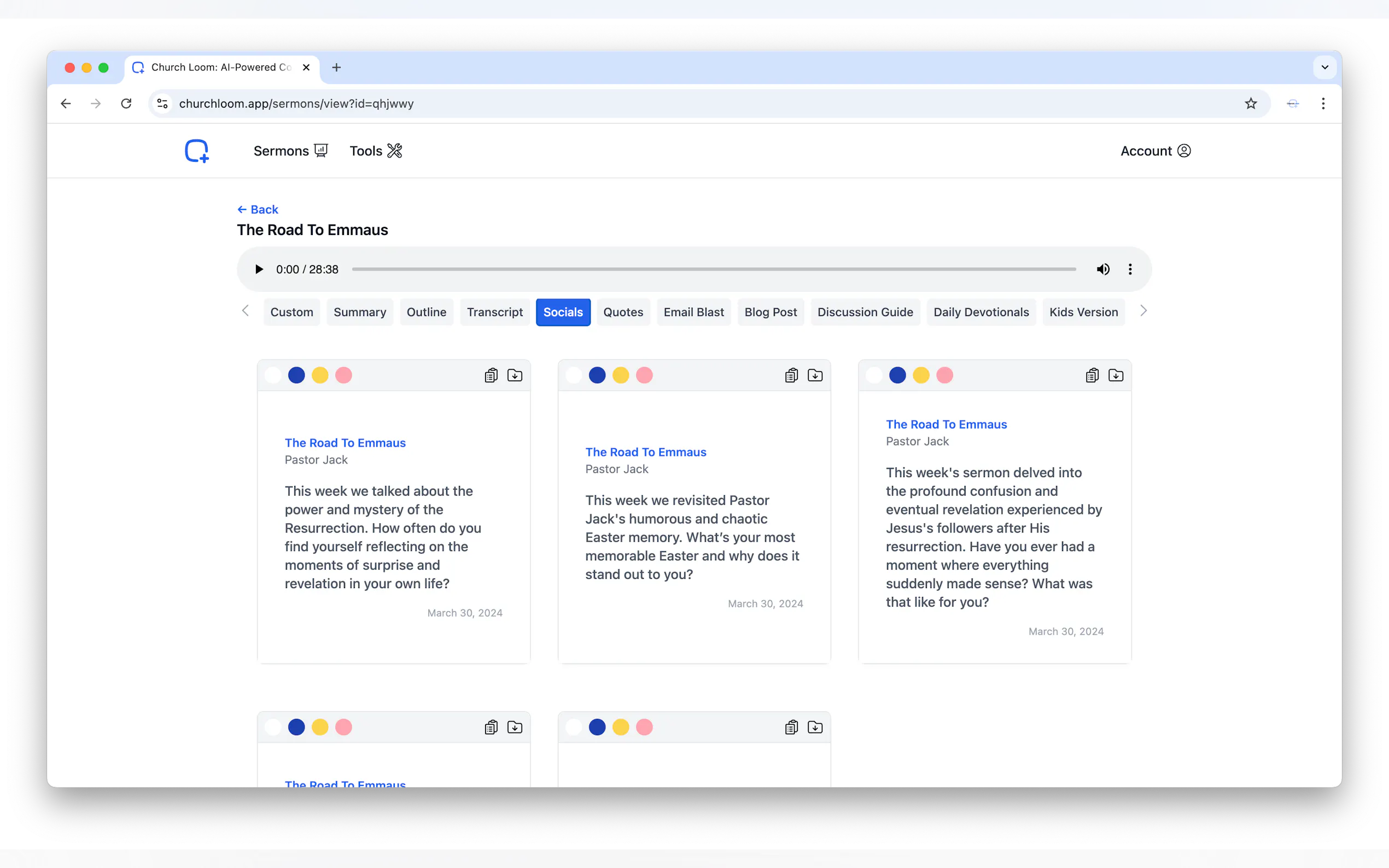The height and width of the screenshot is (868, 1389).
Task: Play the sermon audio
Action: pyautogui.click(x=259, y=269)
